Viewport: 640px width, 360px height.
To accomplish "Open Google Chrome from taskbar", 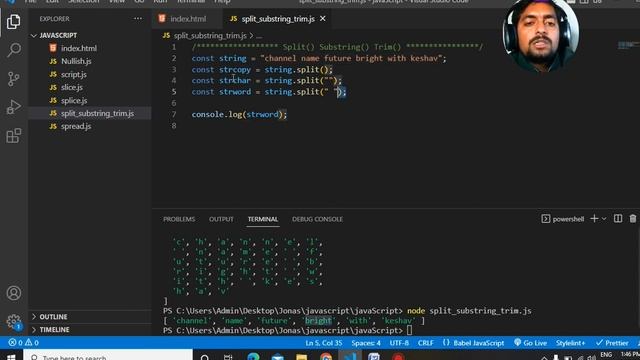I will [326, 357].
